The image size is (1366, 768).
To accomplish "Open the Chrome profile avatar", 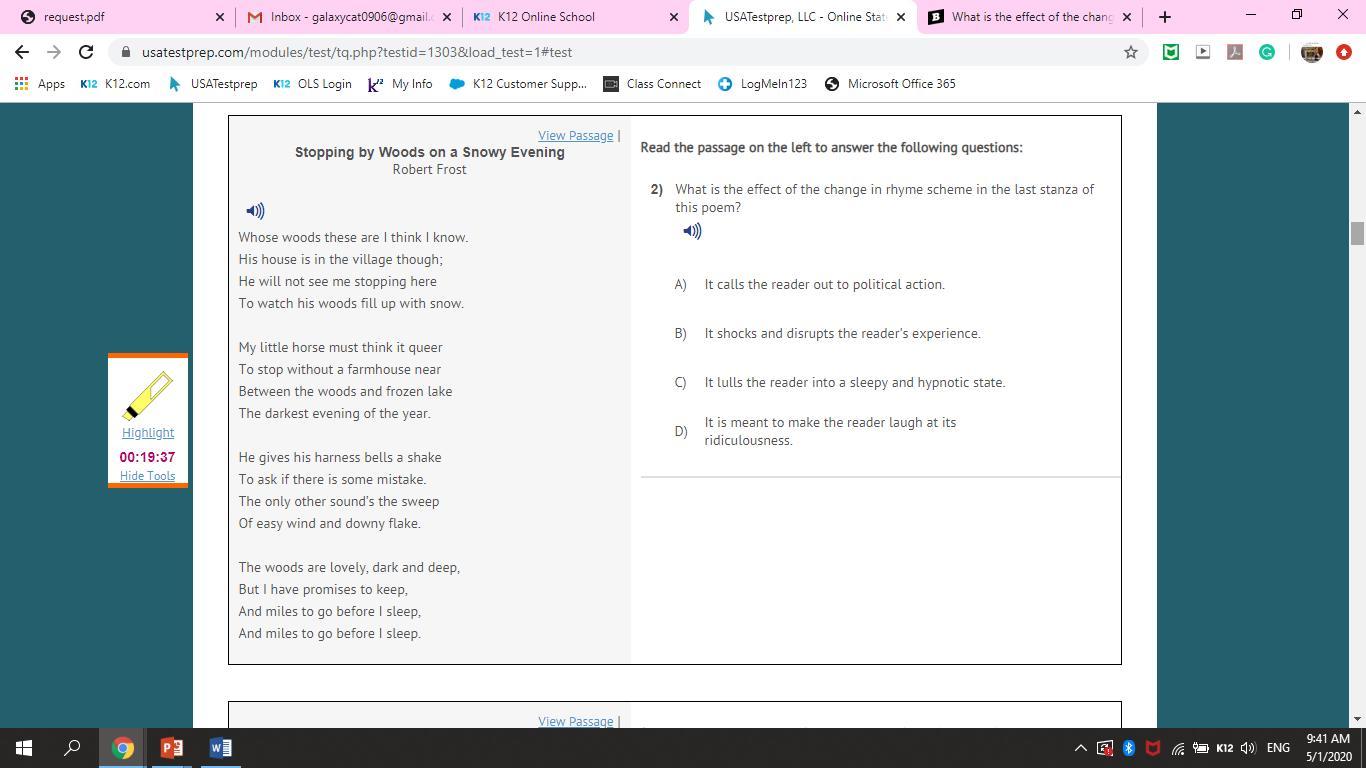I will pos(1312,52).
